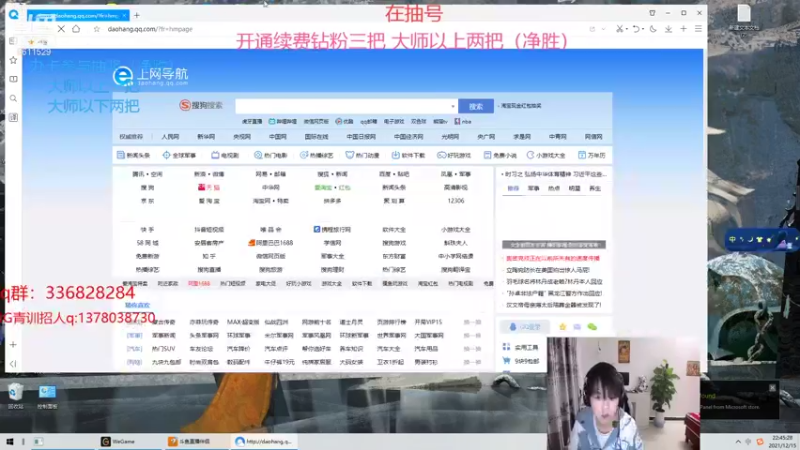Open favorites star in left sidebar
The width and height of the screenshot is (800, 450).
[13, 60]
